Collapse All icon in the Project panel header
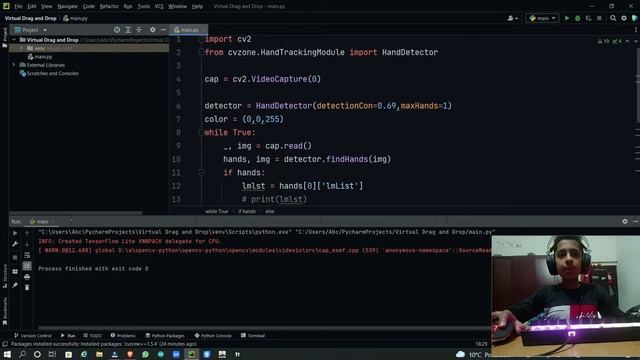The image size is (640, 360). [x=139, y=30]
